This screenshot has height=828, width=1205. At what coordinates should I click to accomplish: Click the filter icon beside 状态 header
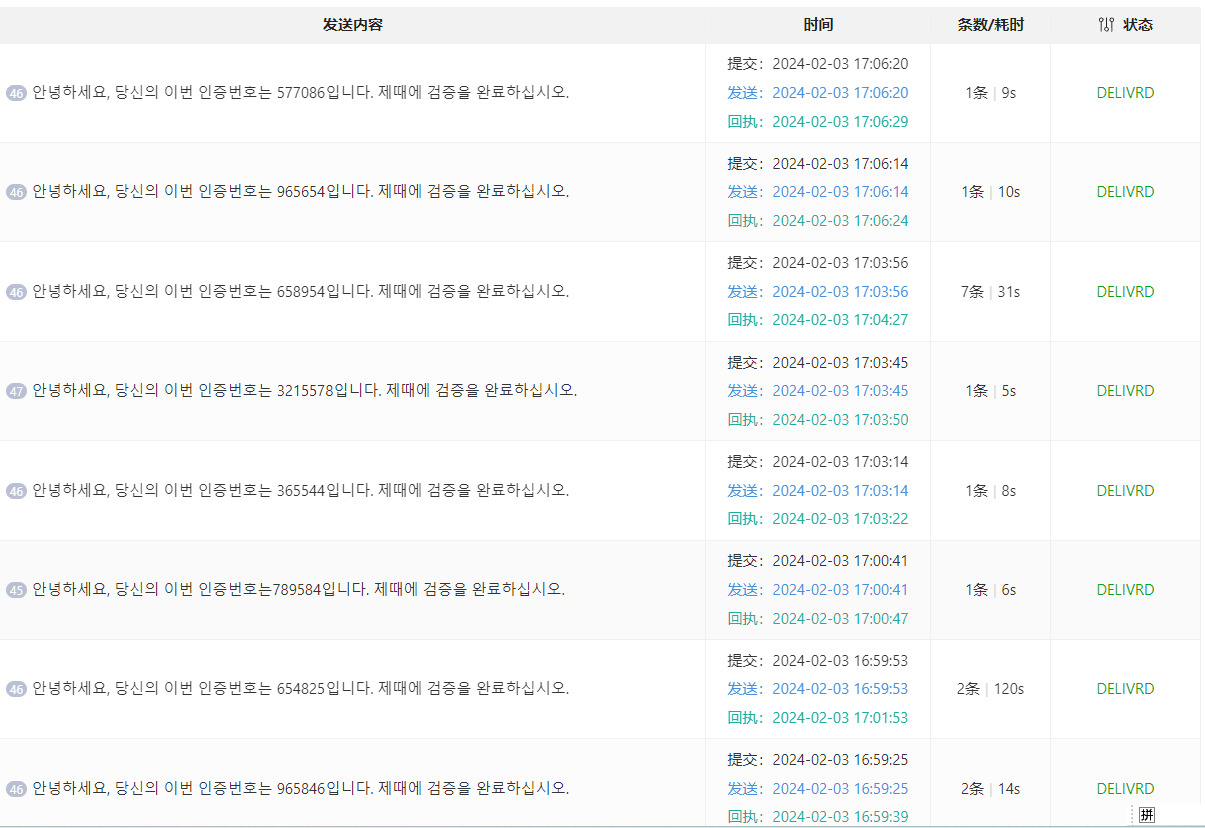click(x=1105, y=25)
